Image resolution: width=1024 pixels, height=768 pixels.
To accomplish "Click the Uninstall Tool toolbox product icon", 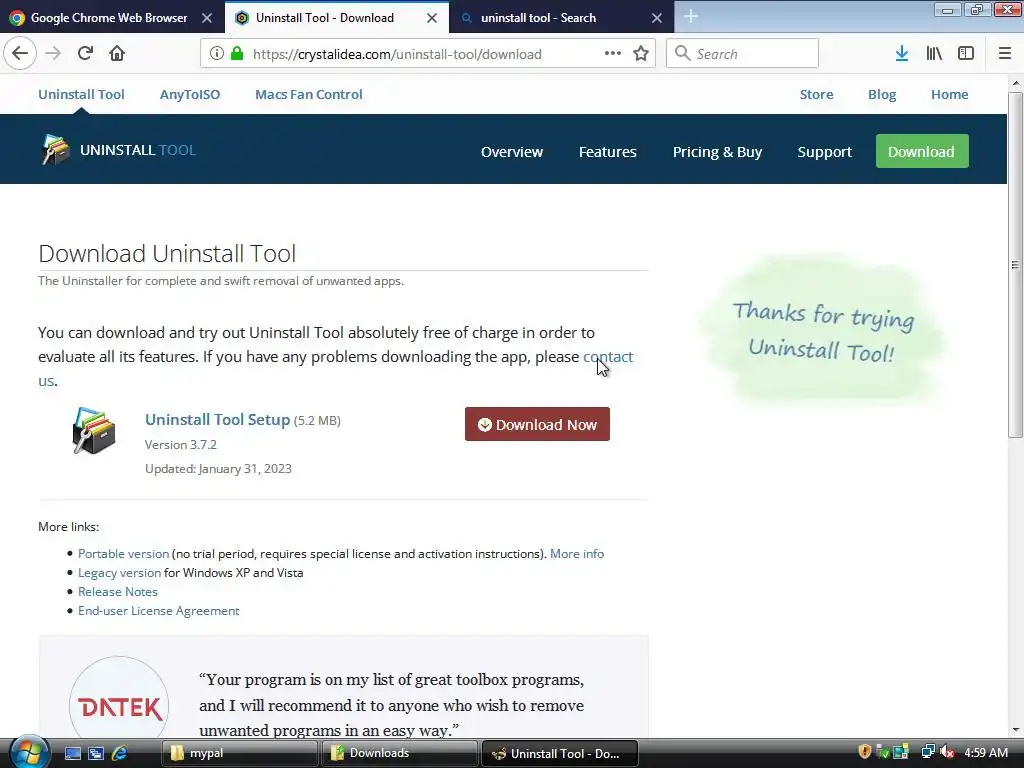I will click(x=93, y=430).
